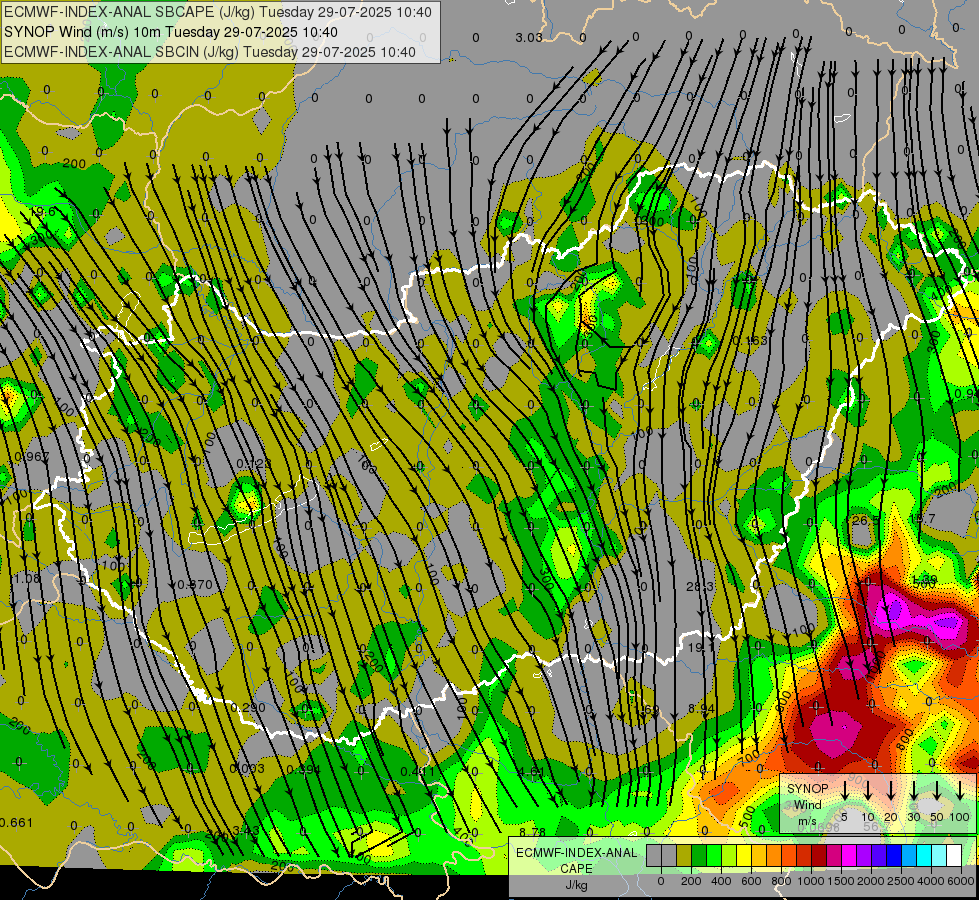979x900 pixels.
Task: Click the '4.61' value on the map
Action: tap(531, 771)
